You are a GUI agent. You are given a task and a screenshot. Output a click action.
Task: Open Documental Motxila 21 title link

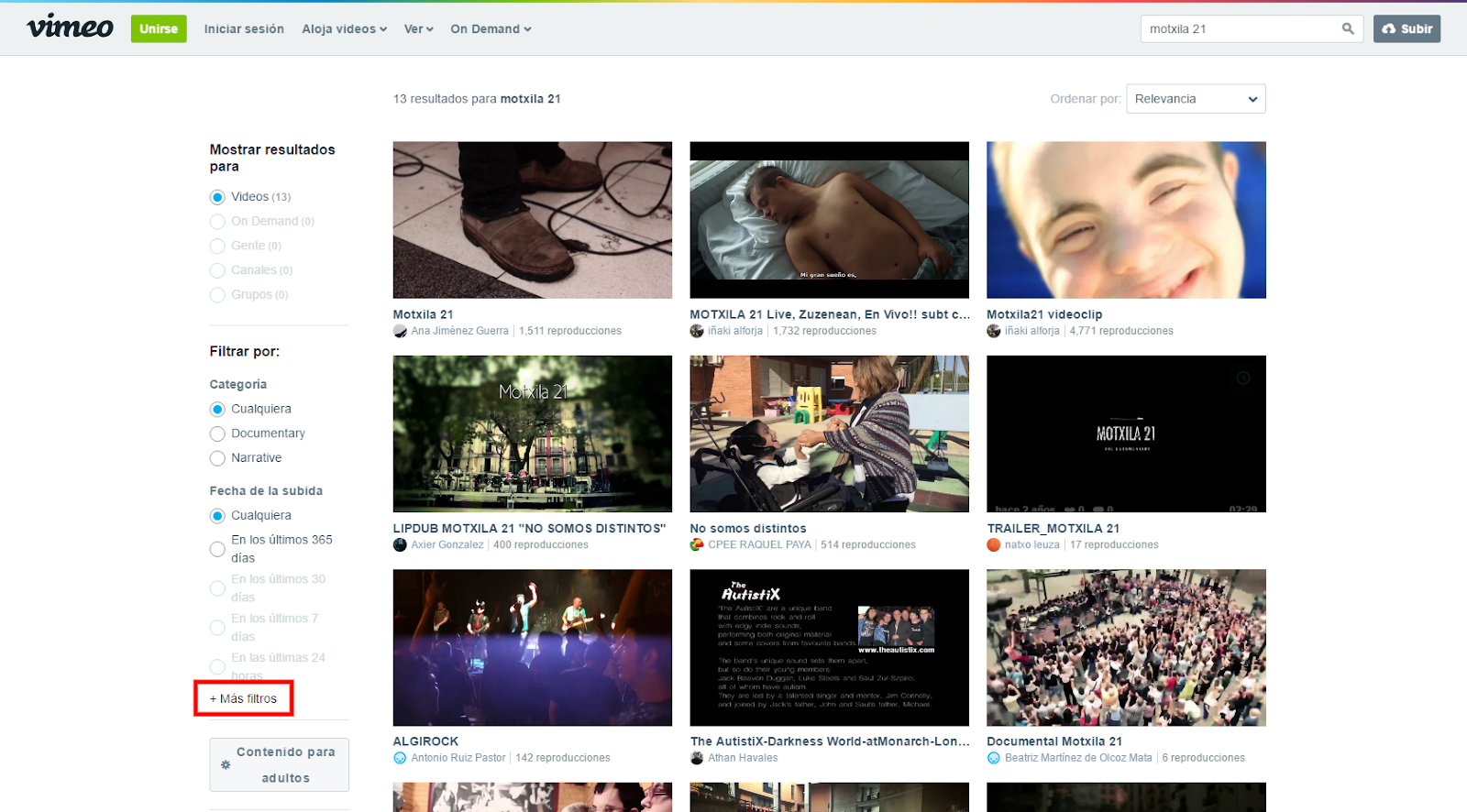pyautogui.click(x=1054, y=741)
